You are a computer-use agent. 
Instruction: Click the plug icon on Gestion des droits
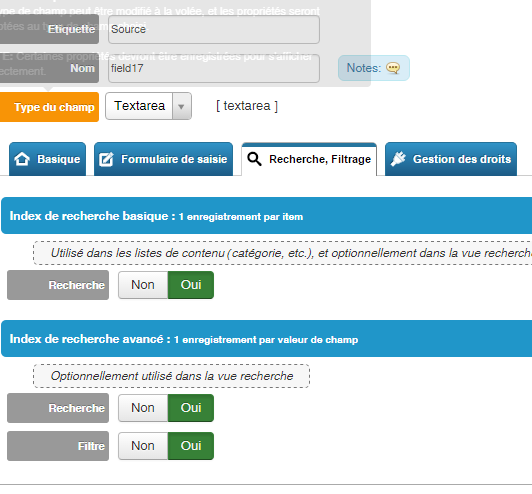coord(398,159)
